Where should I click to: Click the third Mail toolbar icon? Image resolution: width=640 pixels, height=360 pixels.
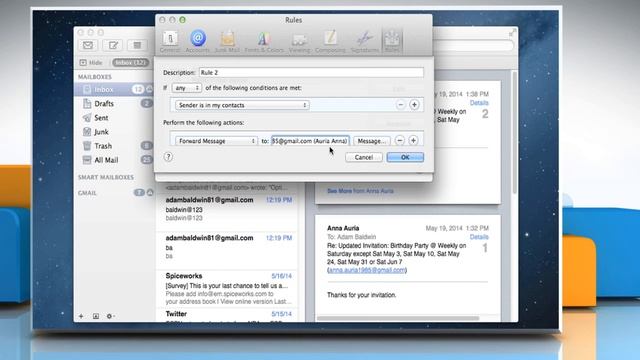click(138, 45)
